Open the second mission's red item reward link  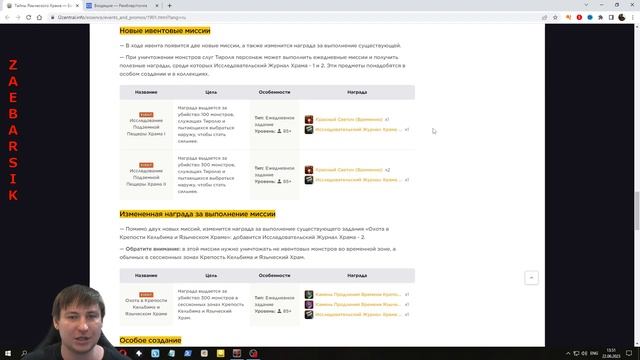point(349,170)
